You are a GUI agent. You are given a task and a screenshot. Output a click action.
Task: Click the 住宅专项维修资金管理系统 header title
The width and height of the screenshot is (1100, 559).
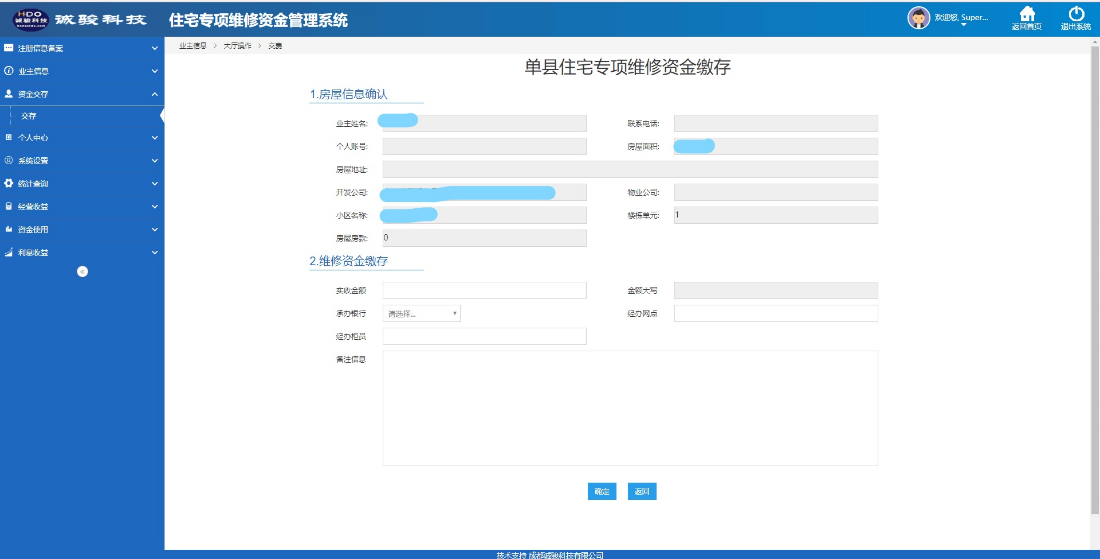[x=258, y=20]
